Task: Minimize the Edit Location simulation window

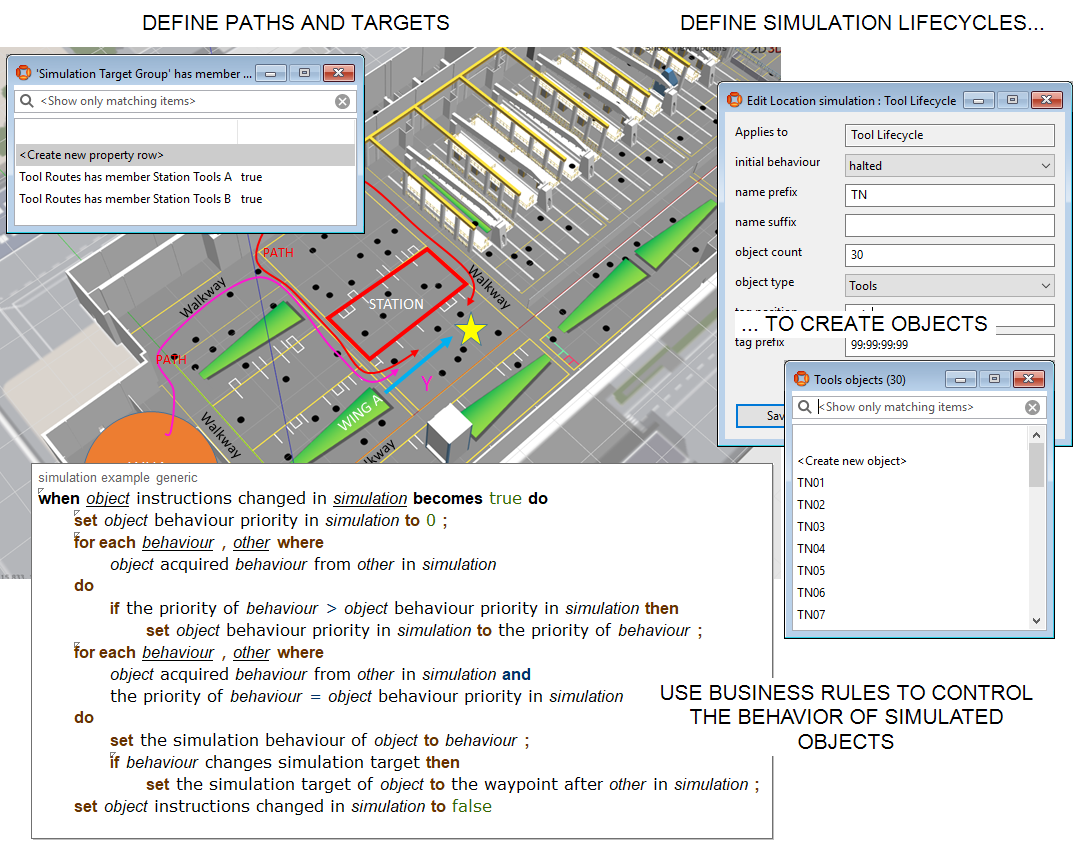Action: 979,100
